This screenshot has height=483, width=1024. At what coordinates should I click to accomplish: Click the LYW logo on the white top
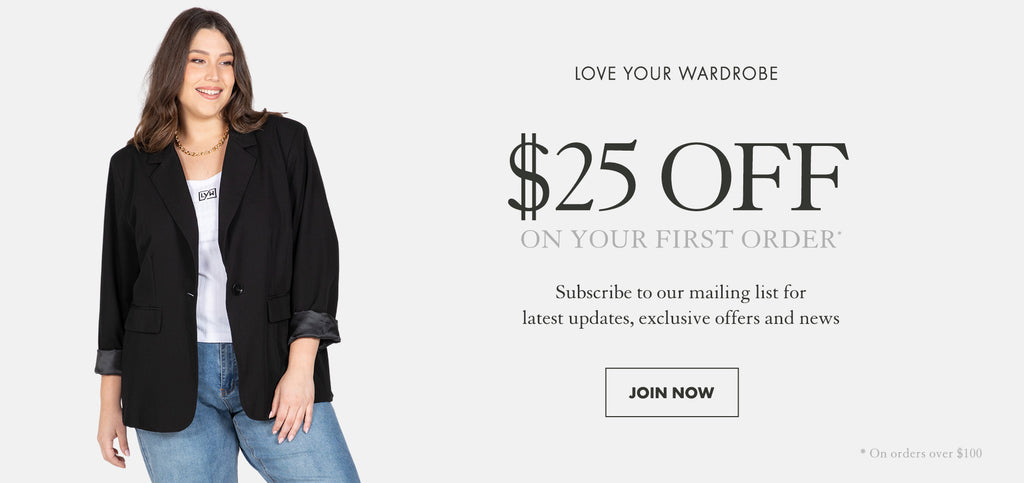(x=207, y=194)
